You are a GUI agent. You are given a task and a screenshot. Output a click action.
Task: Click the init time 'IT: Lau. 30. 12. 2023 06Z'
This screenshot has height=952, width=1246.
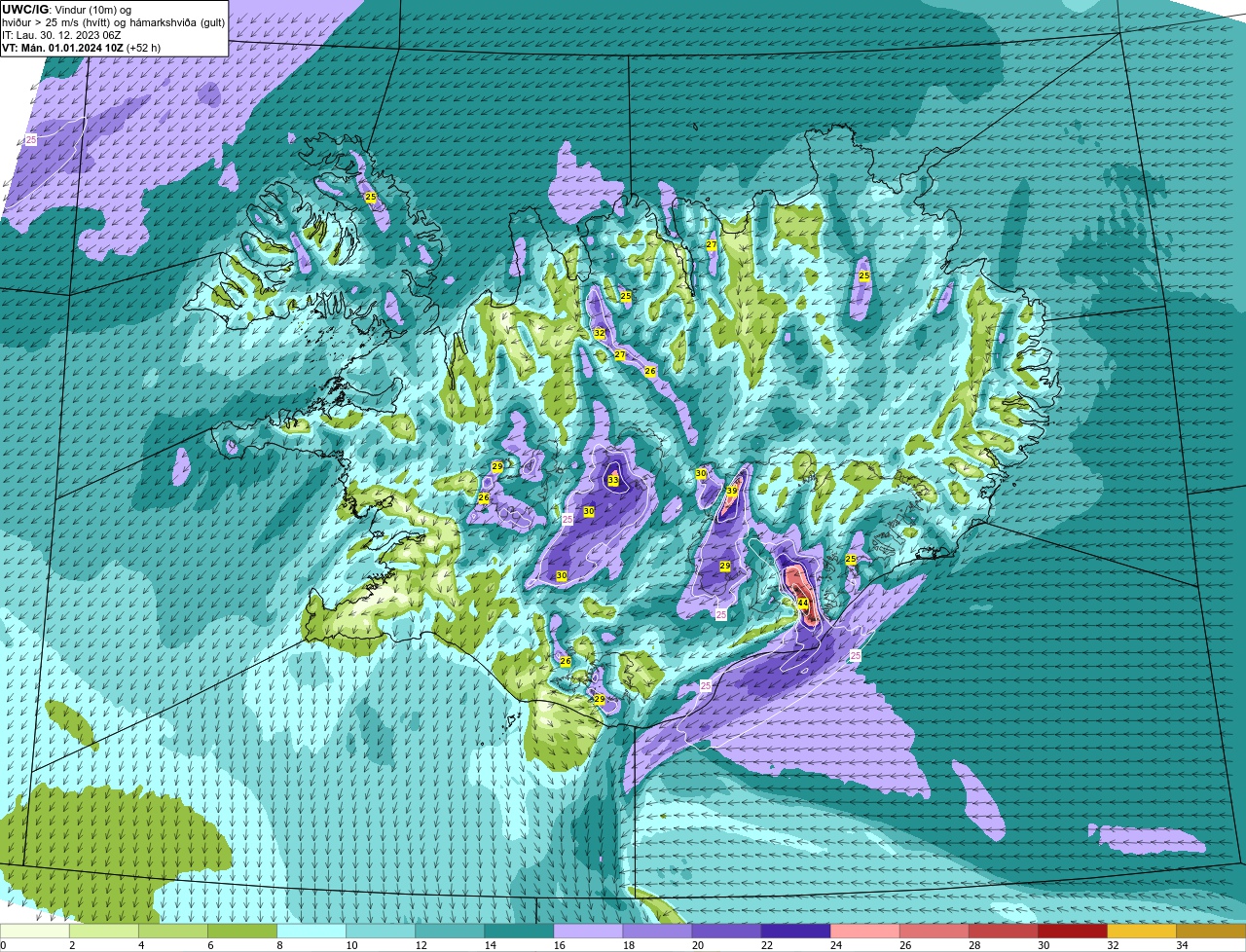tap(62, 34)
